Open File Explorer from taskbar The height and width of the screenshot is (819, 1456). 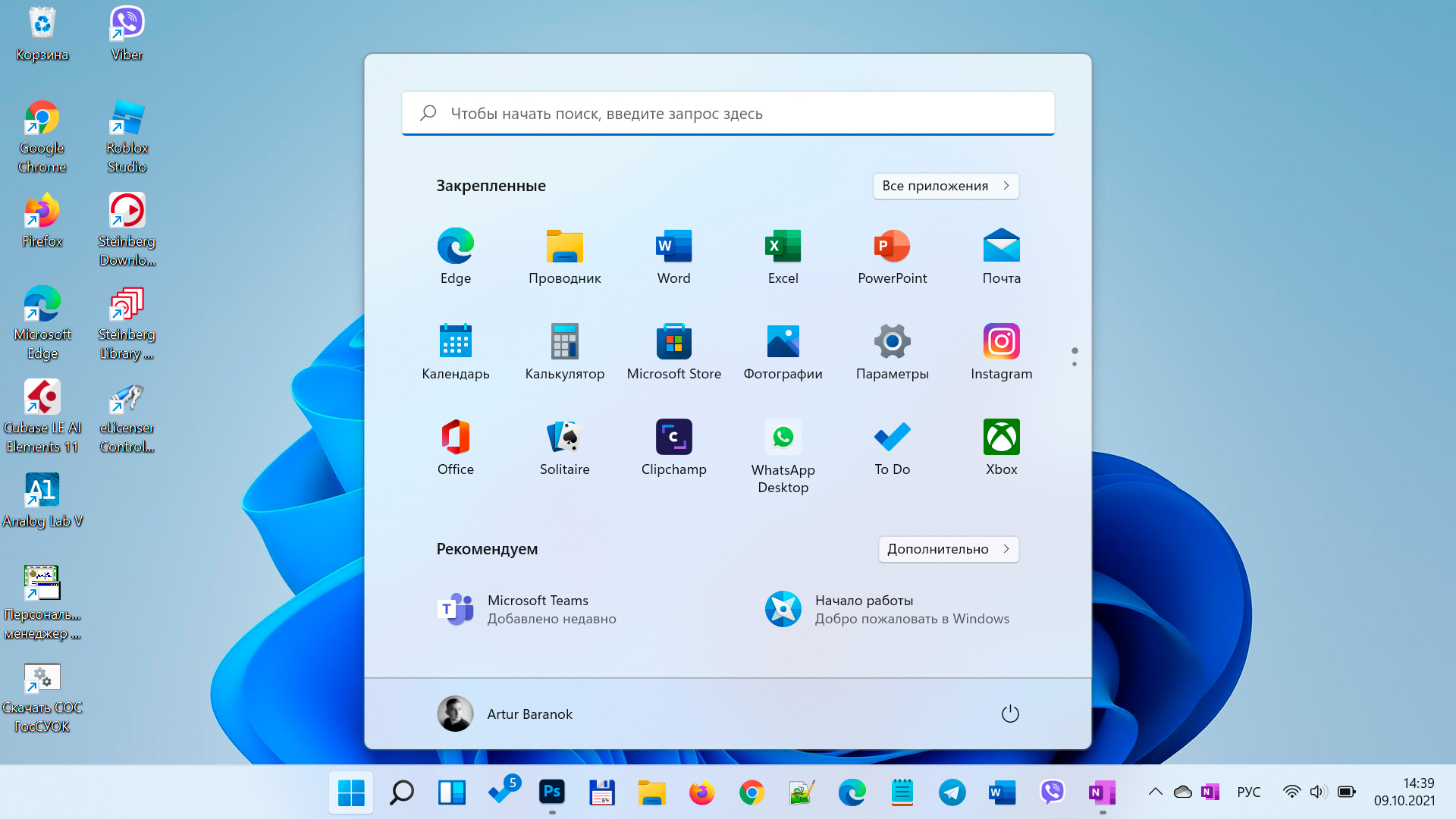pyautogui.click(x=651, y=792)
